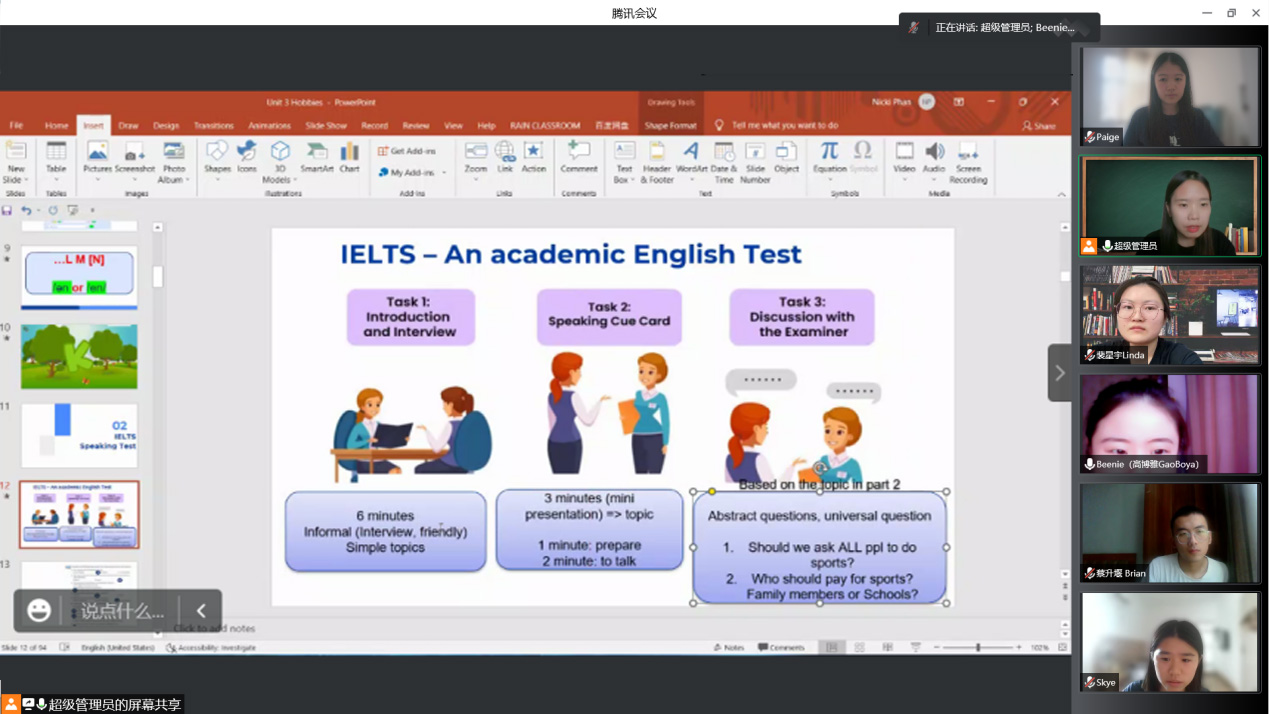Viewport: 1269px width, 714px height.
Task: Click the zoom in plus button
Action: coord(1019,648)
